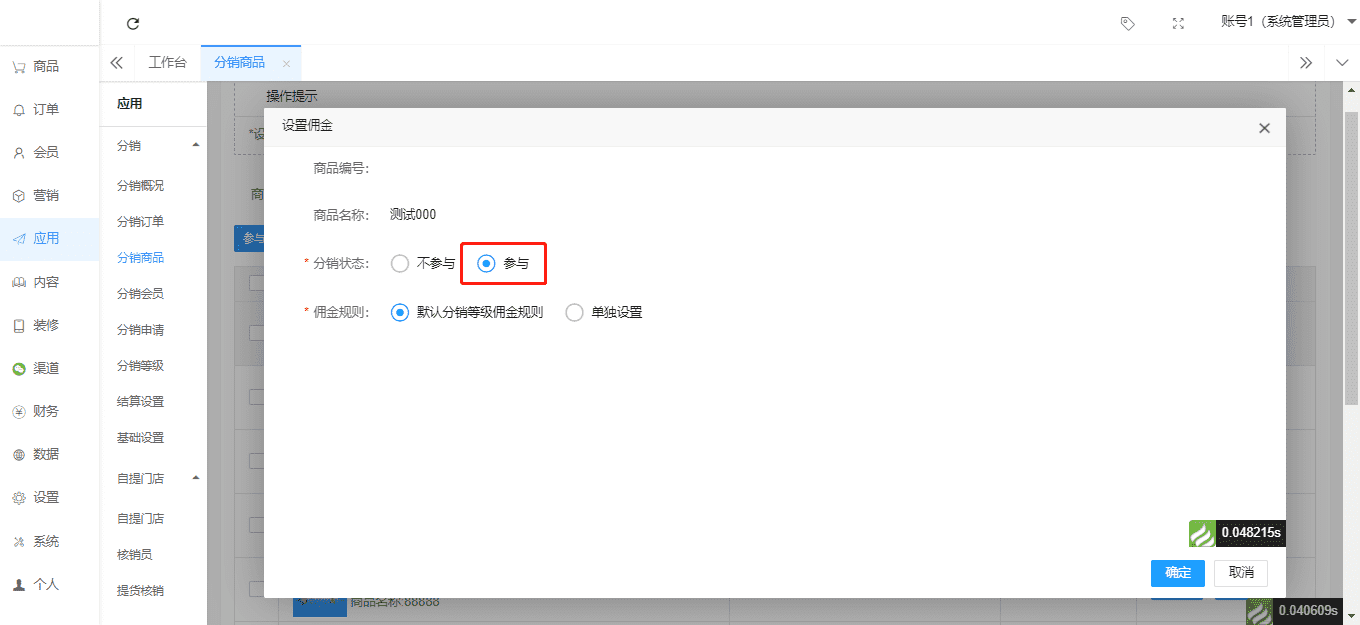Collapse the 分销 submenu group

195,146
